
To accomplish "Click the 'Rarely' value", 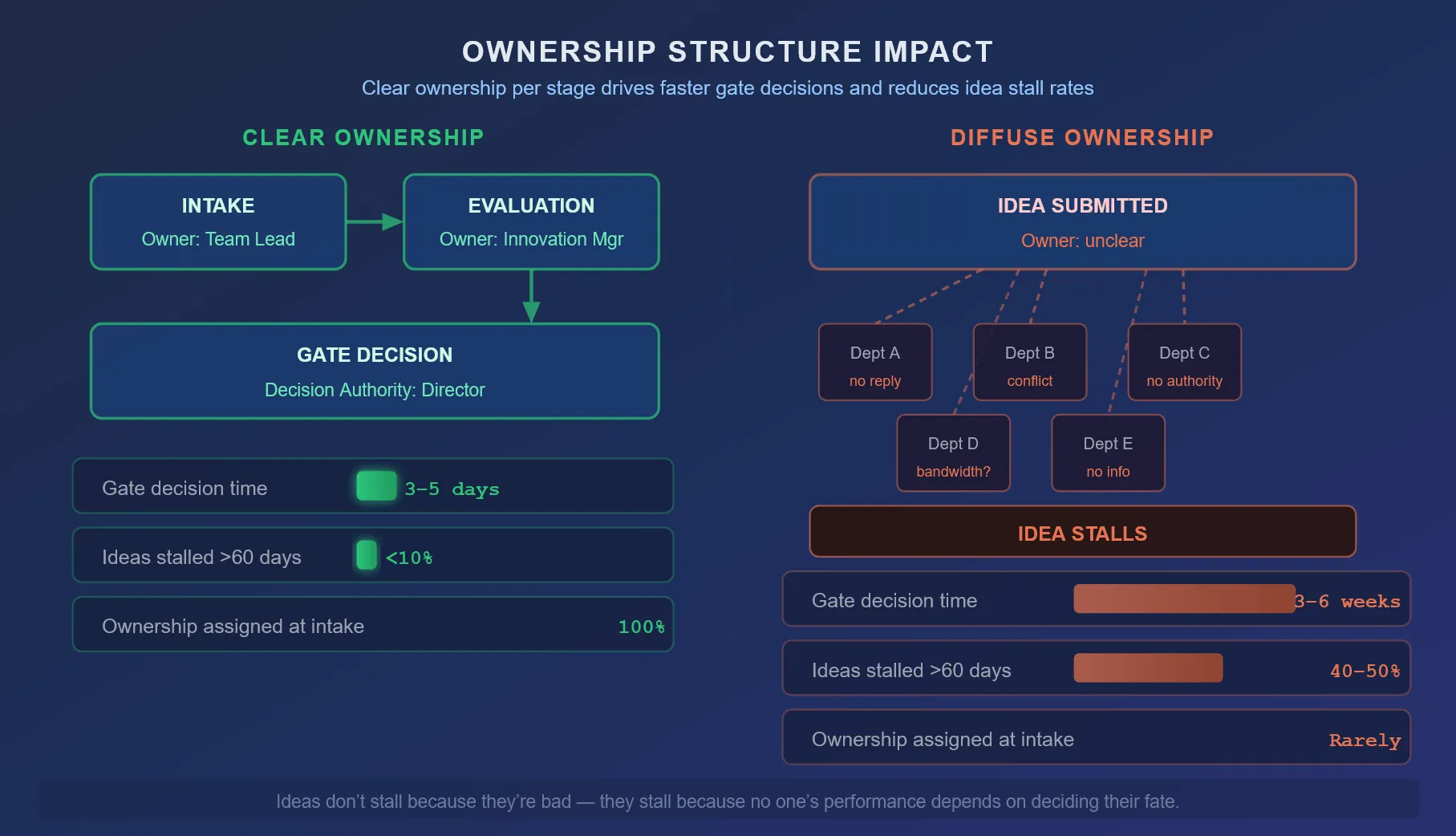I will click(x=1365, y=740).
